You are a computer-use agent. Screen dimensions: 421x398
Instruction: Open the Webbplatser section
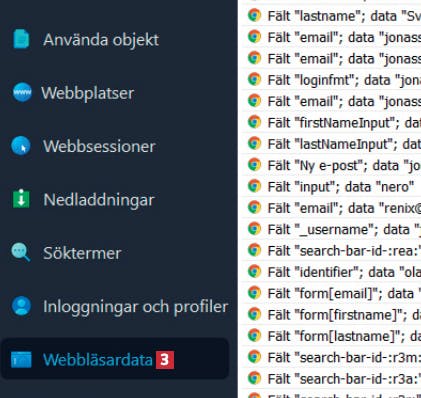(x=87, y=93)
